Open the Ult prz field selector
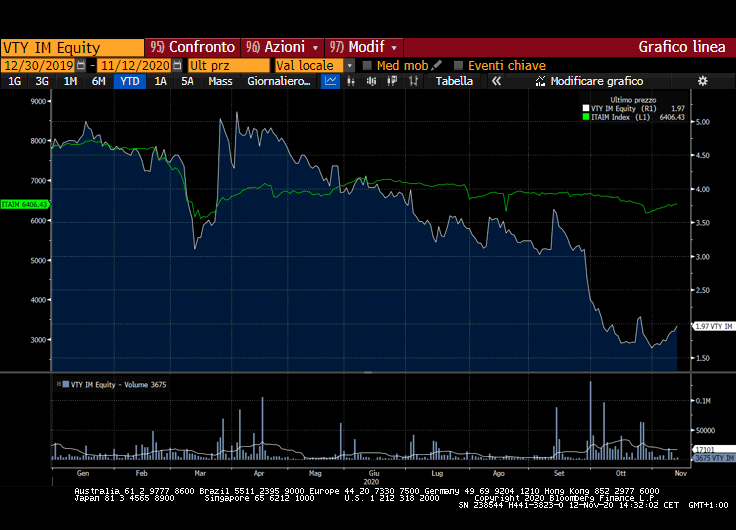 coord(229,65)
